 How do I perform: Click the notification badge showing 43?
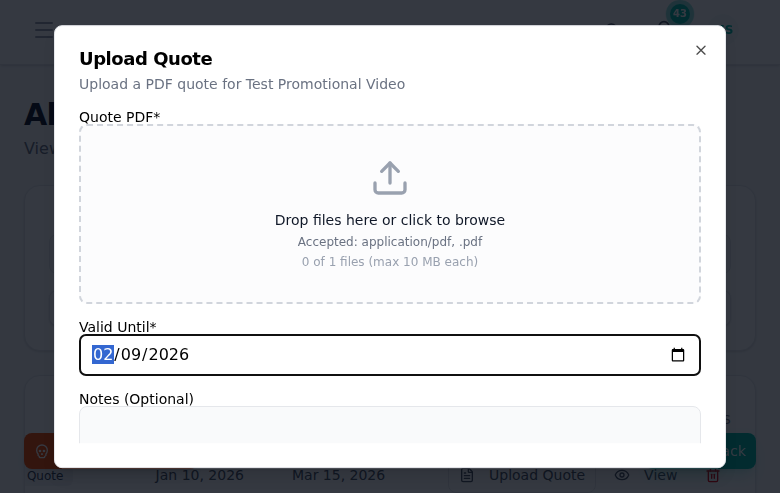[680, 13]
